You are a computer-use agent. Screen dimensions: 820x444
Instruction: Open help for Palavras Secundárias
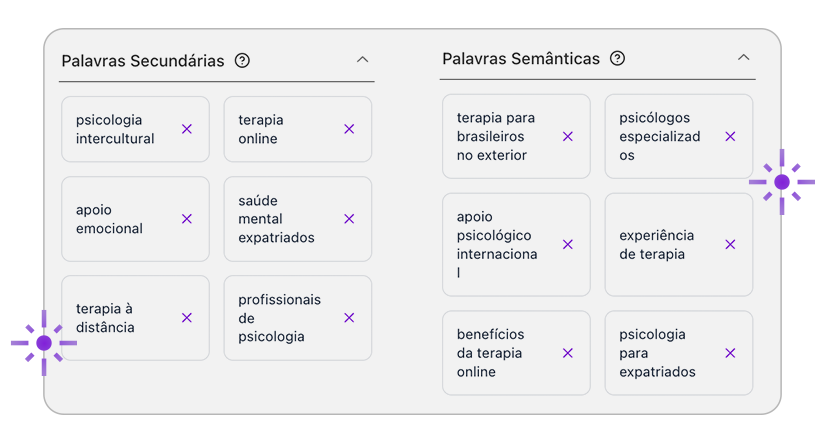point(242,60)
